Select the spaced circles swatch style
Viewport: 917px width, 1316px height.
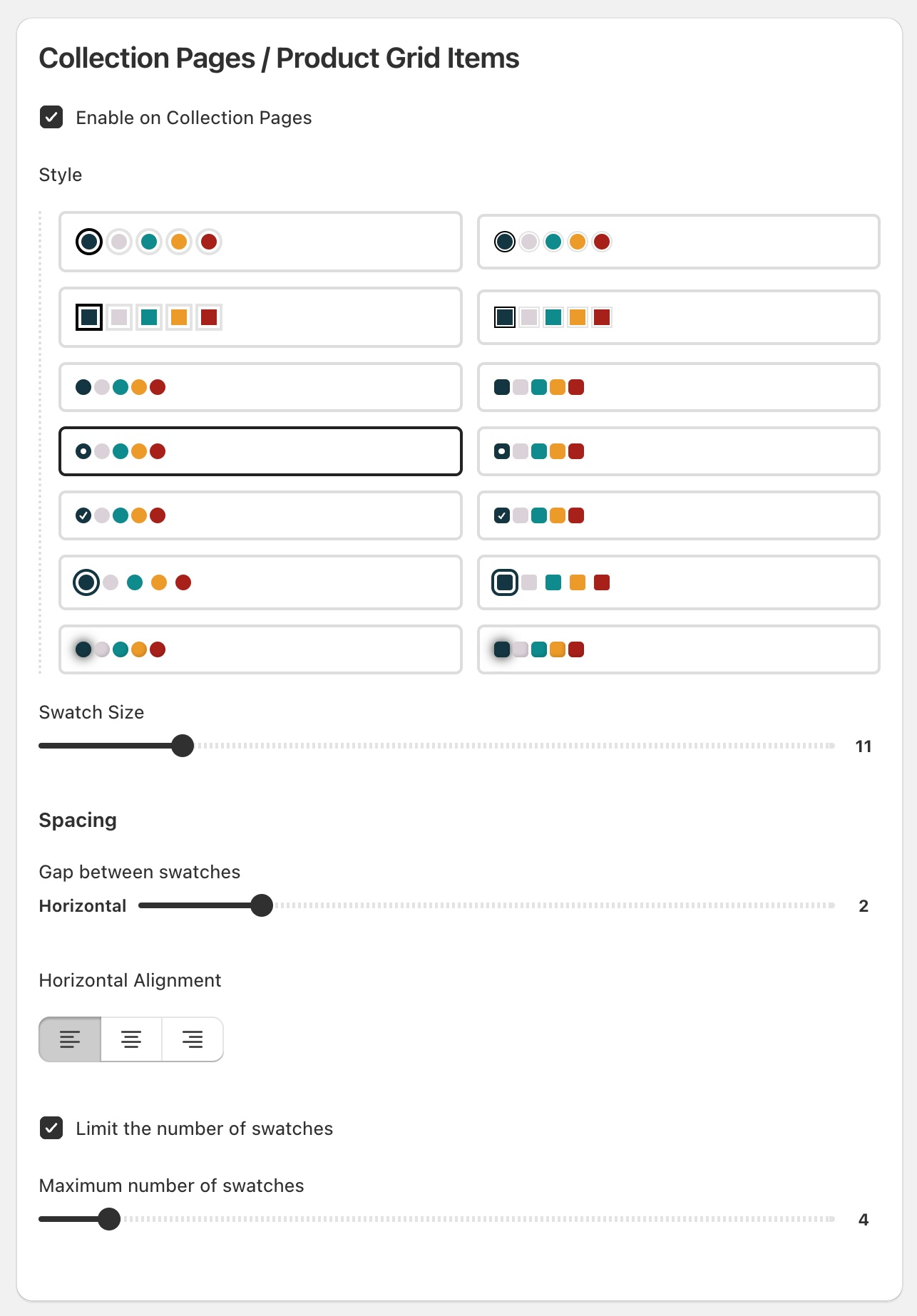coord(260,582)
